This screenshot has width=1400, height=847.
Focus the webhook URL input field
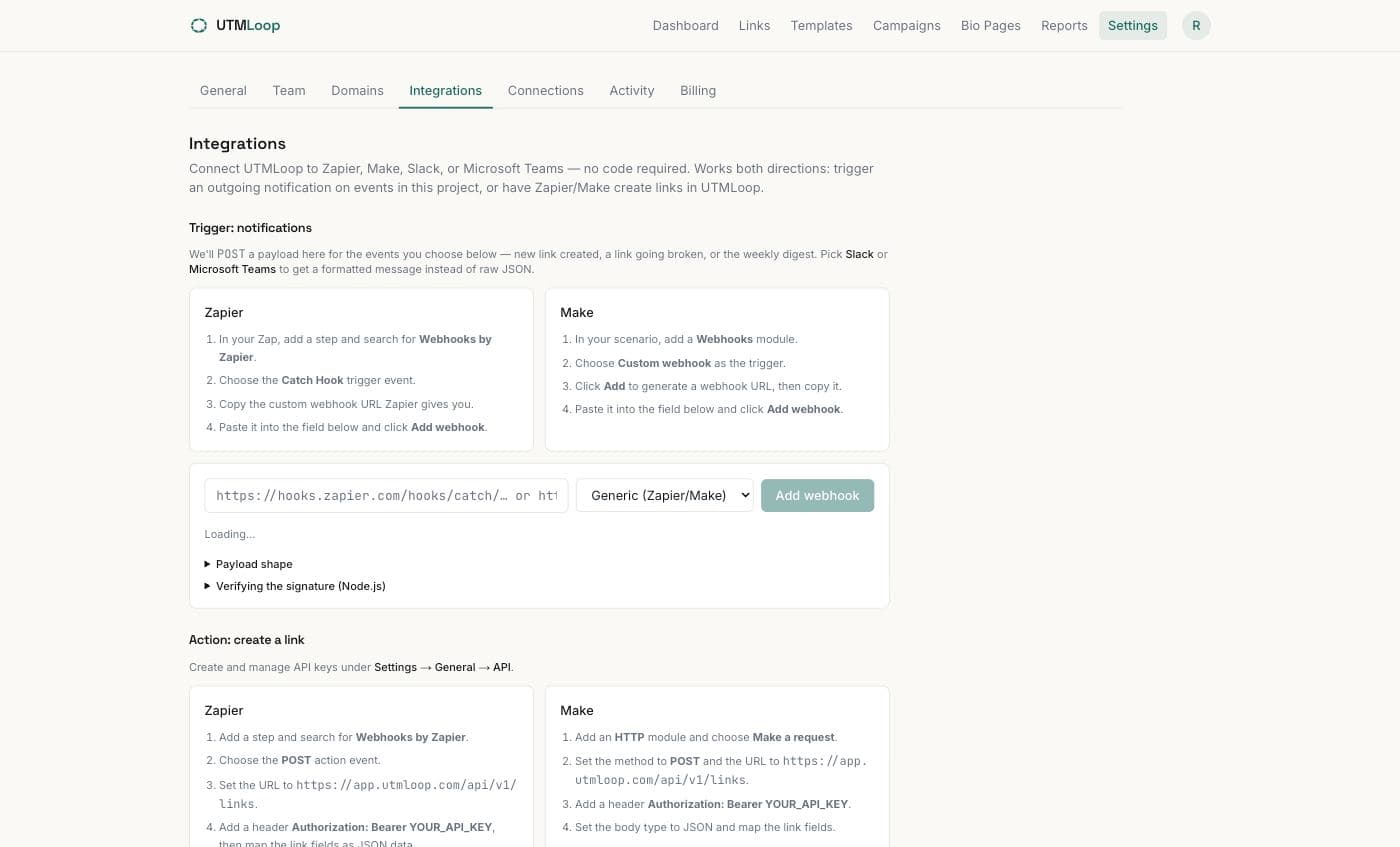[386, 495]
